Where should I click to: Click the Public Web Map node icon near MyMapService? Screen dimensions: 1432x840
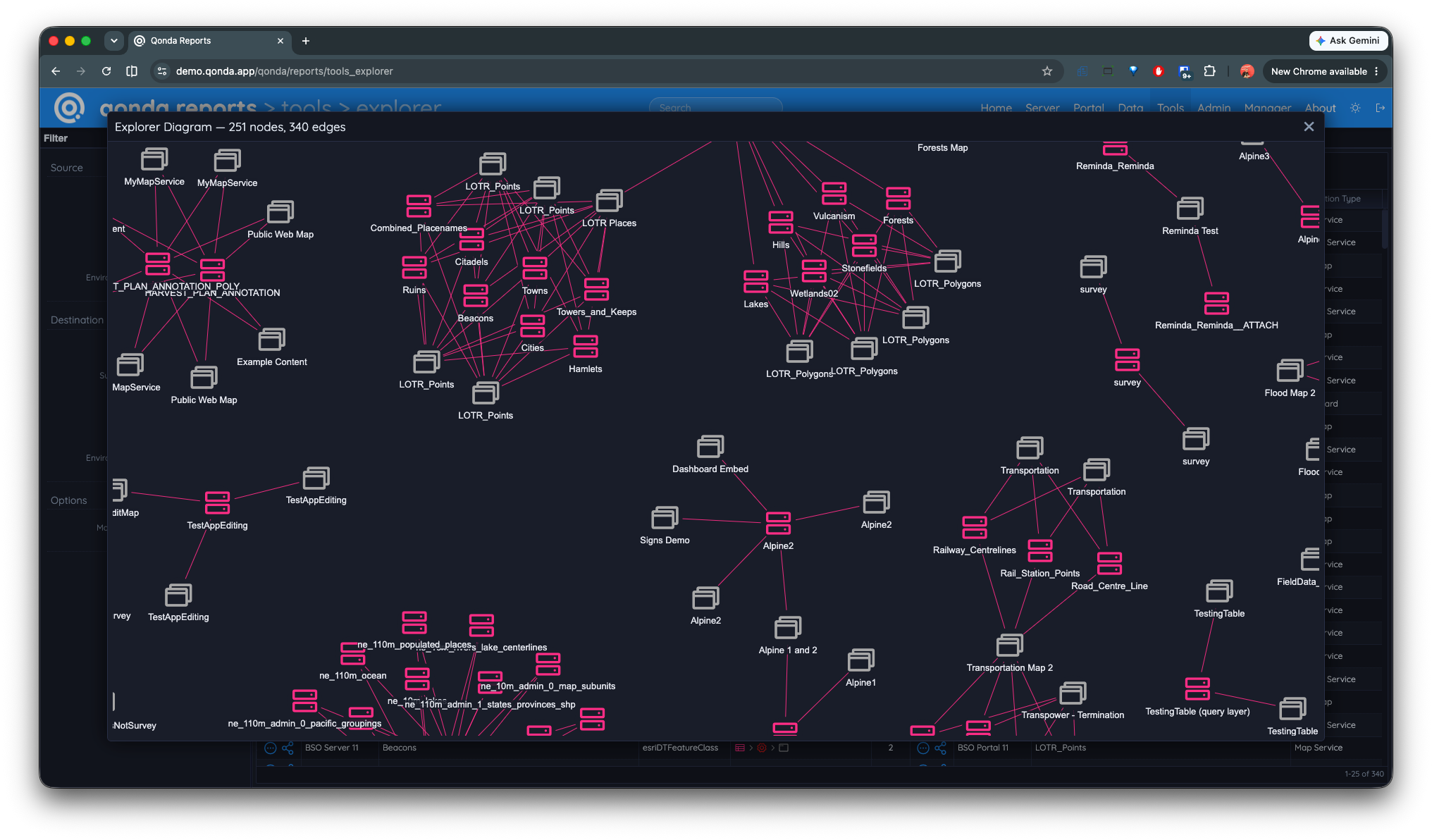point(280,212)
